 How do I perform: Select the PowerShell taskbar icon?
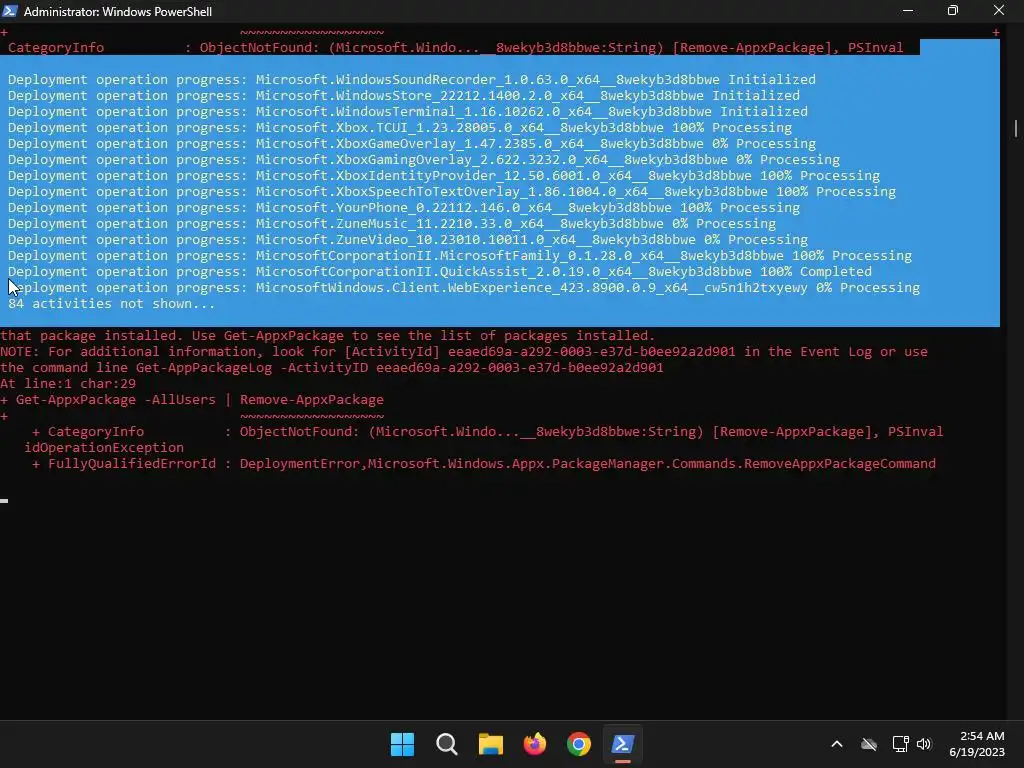[622, 744]
